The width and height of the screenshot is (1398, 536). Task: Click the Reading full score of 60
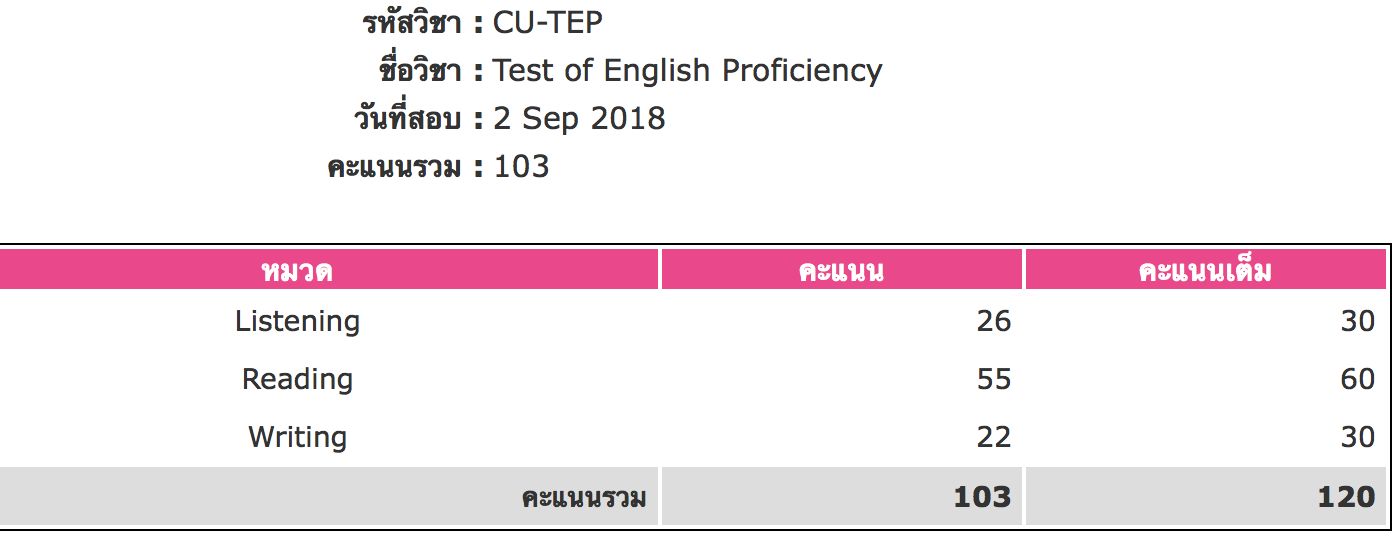(1357, 379)
